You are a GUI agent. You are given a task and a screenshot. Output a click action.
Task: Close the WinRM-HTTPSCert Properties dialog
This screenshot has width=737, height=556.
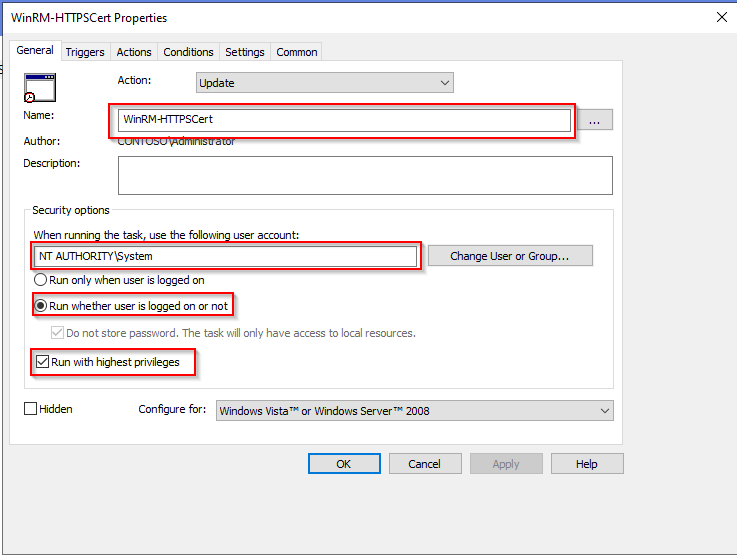point(721,17)
